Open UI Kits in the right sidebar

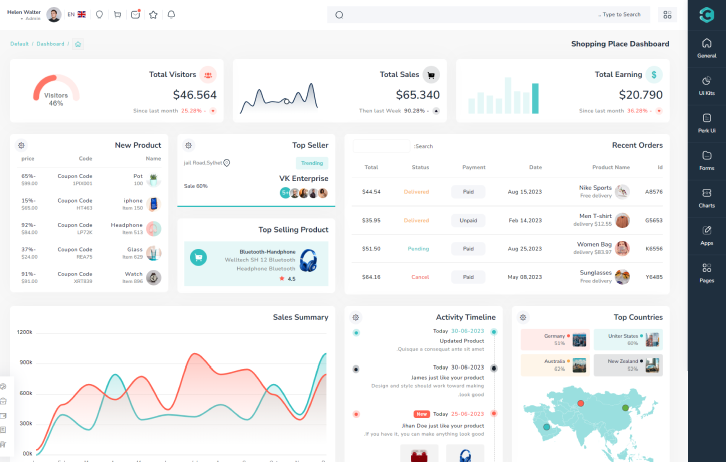706,86
